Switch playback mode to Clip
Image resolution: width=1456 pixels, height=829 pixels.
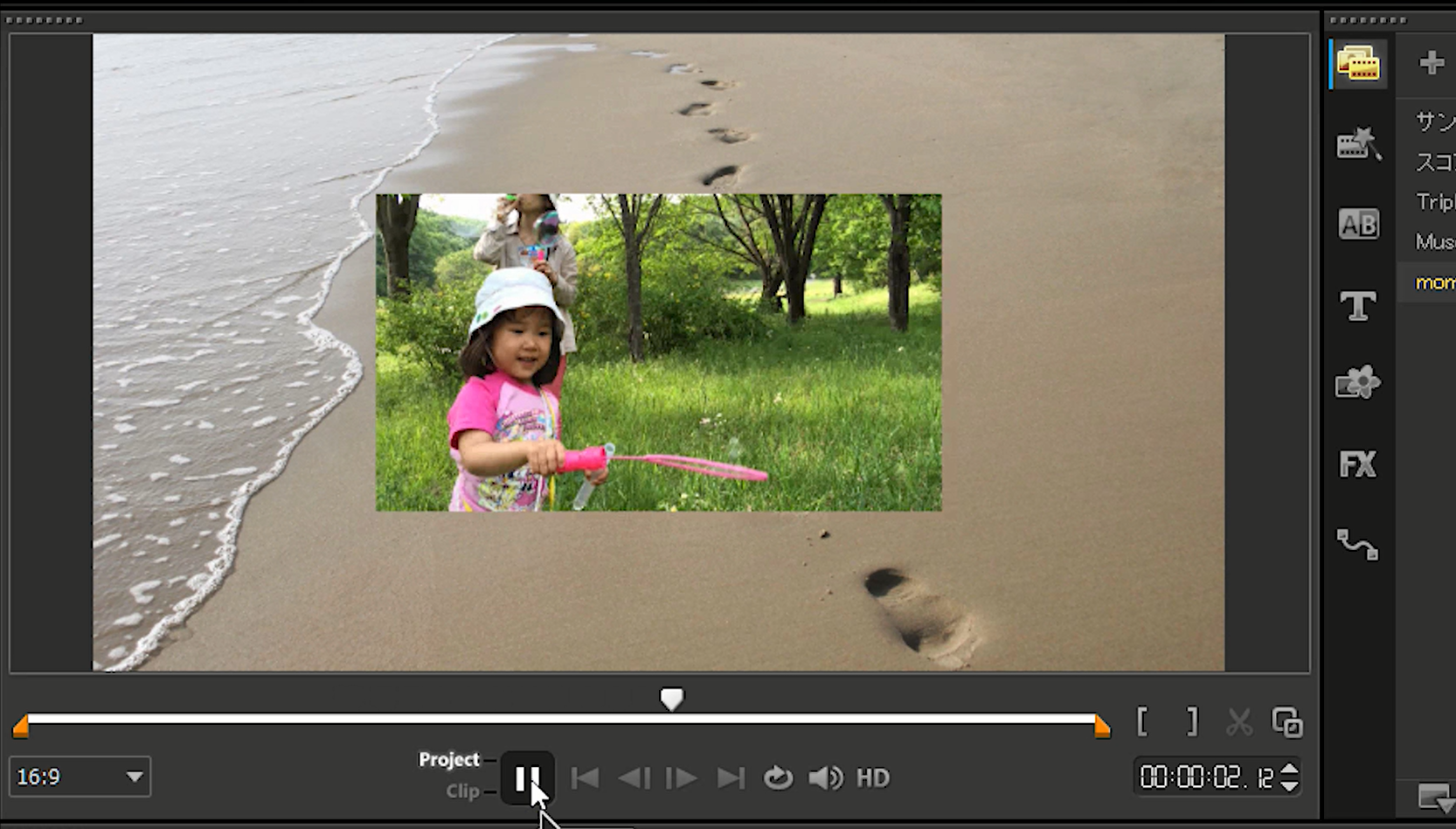(462, 791)
